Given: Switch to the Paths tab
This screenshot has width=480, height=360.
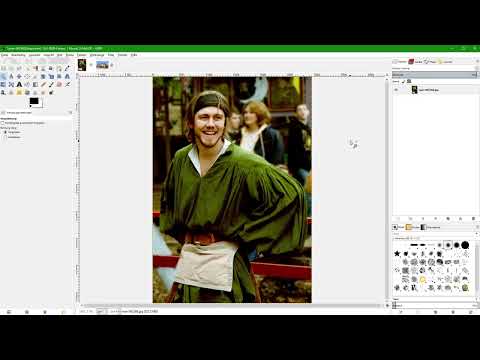Looking at the screenshot, I should click(x=430, y=61).
